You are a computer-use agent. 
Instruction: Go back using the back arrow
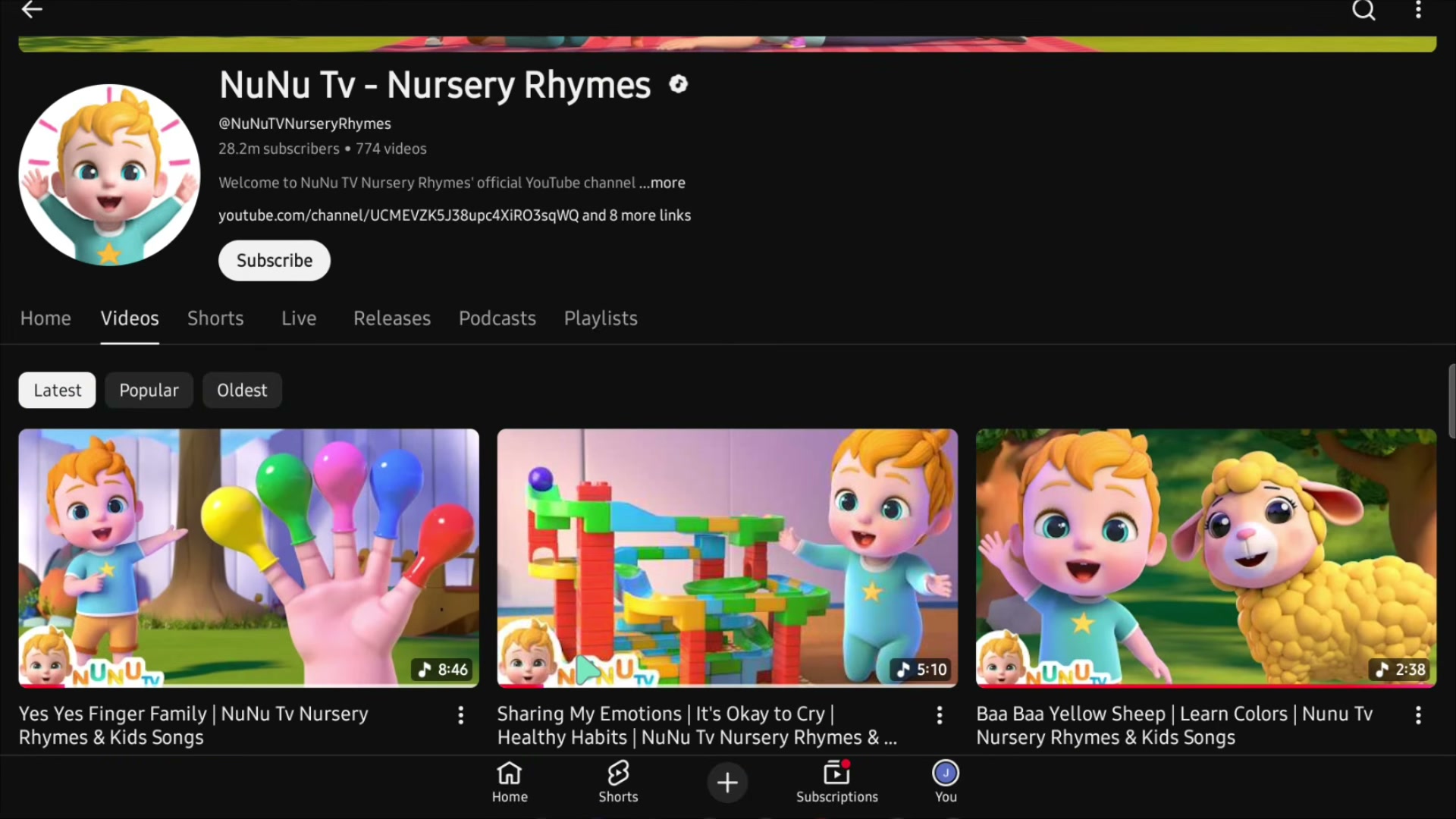coord(32,9)
